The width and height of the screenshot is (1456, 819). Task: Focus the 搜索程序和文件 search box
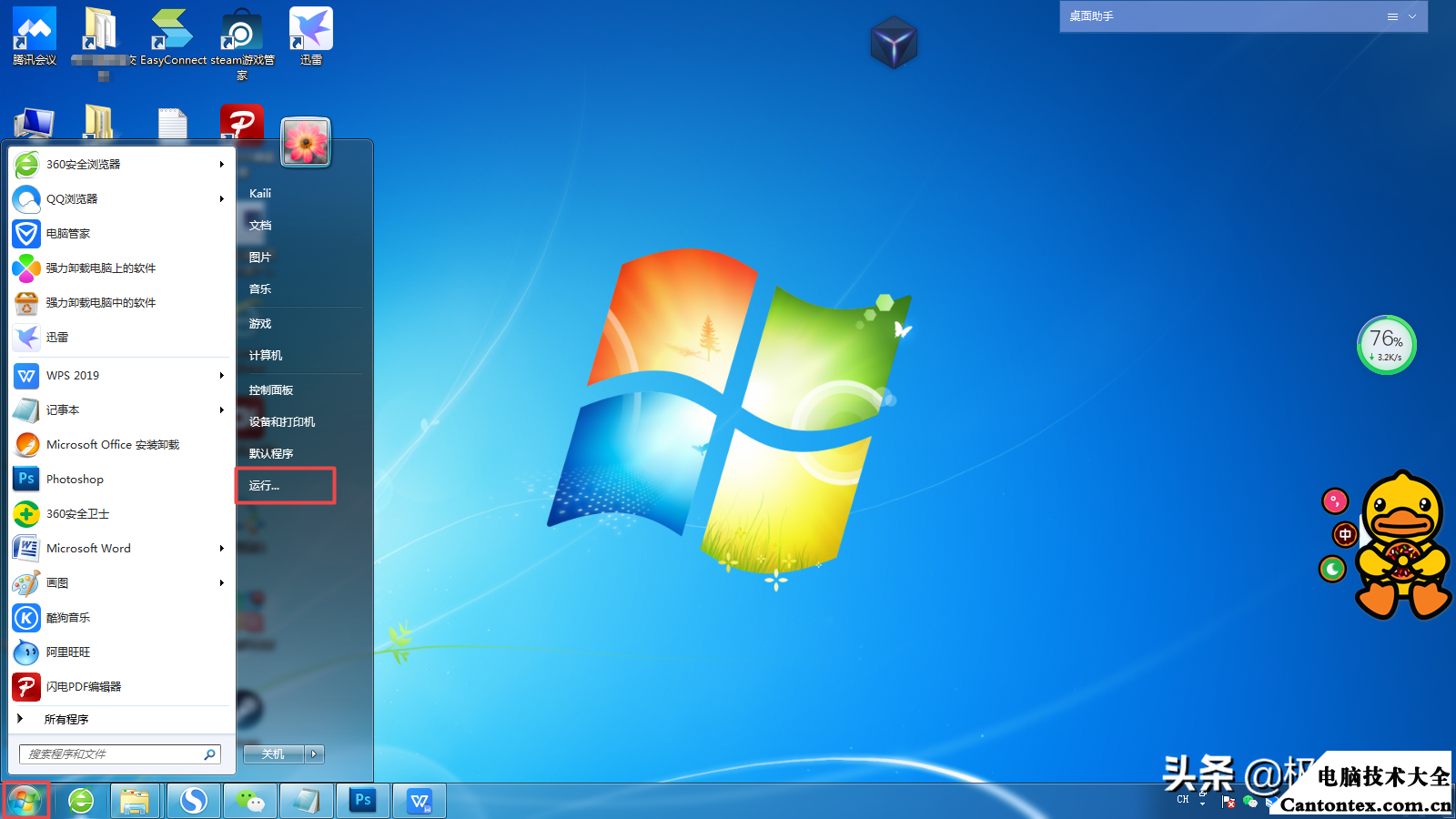120,754
